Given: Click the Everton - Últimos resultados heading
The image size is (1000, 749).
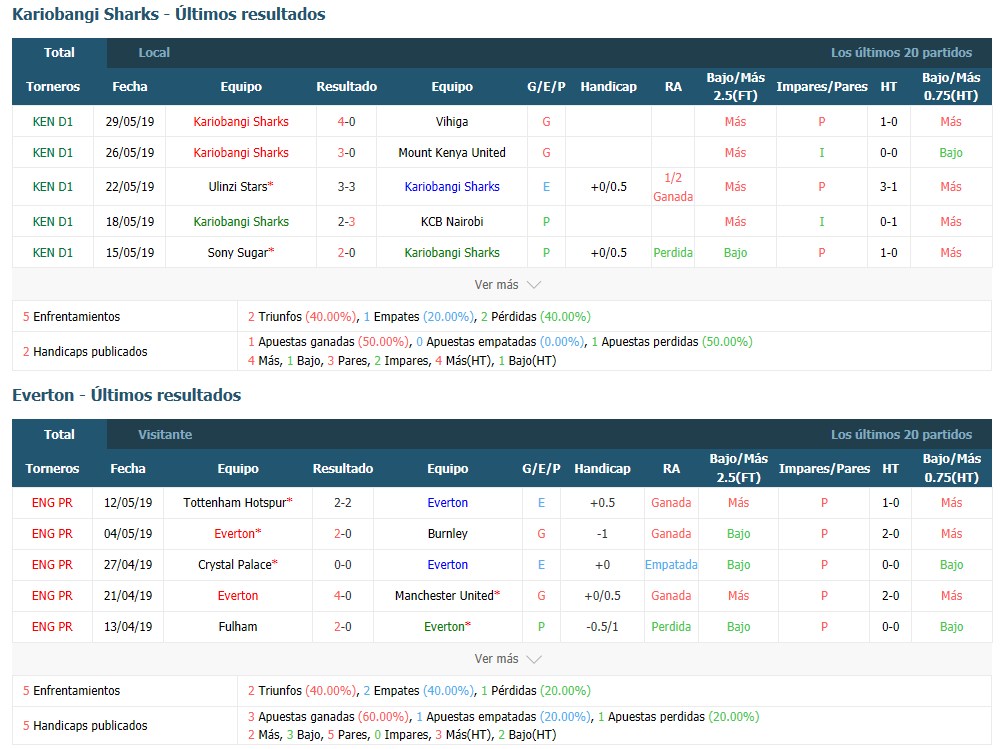Looking at the screenshot, I should pyautogui.click(x=126, y=395).
